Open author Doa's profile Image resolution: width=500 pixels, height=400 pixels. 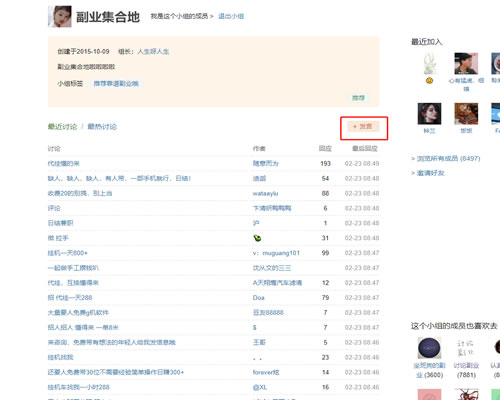coord(259,298)
